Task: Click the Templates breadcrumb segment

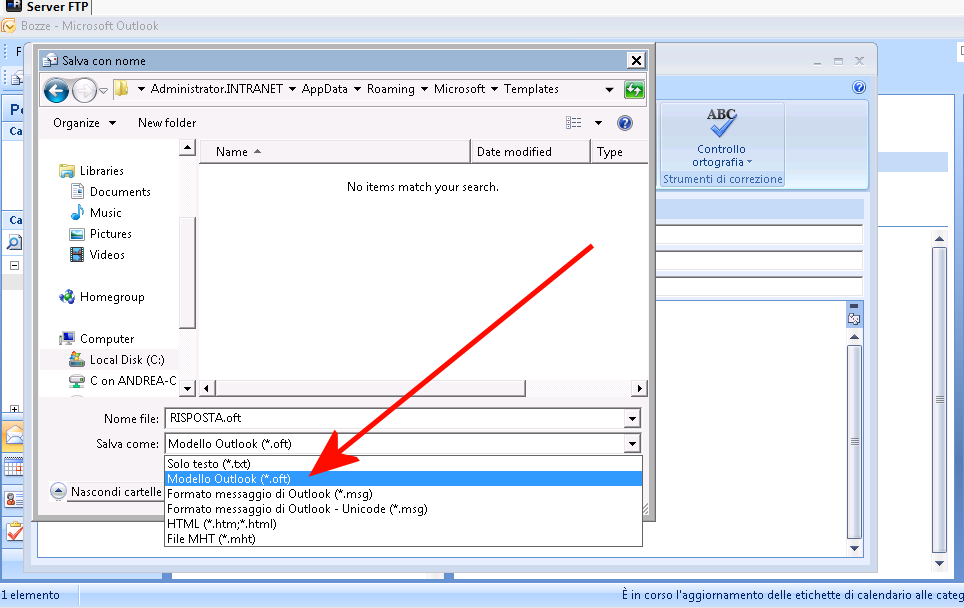Action: click(531, 89)
